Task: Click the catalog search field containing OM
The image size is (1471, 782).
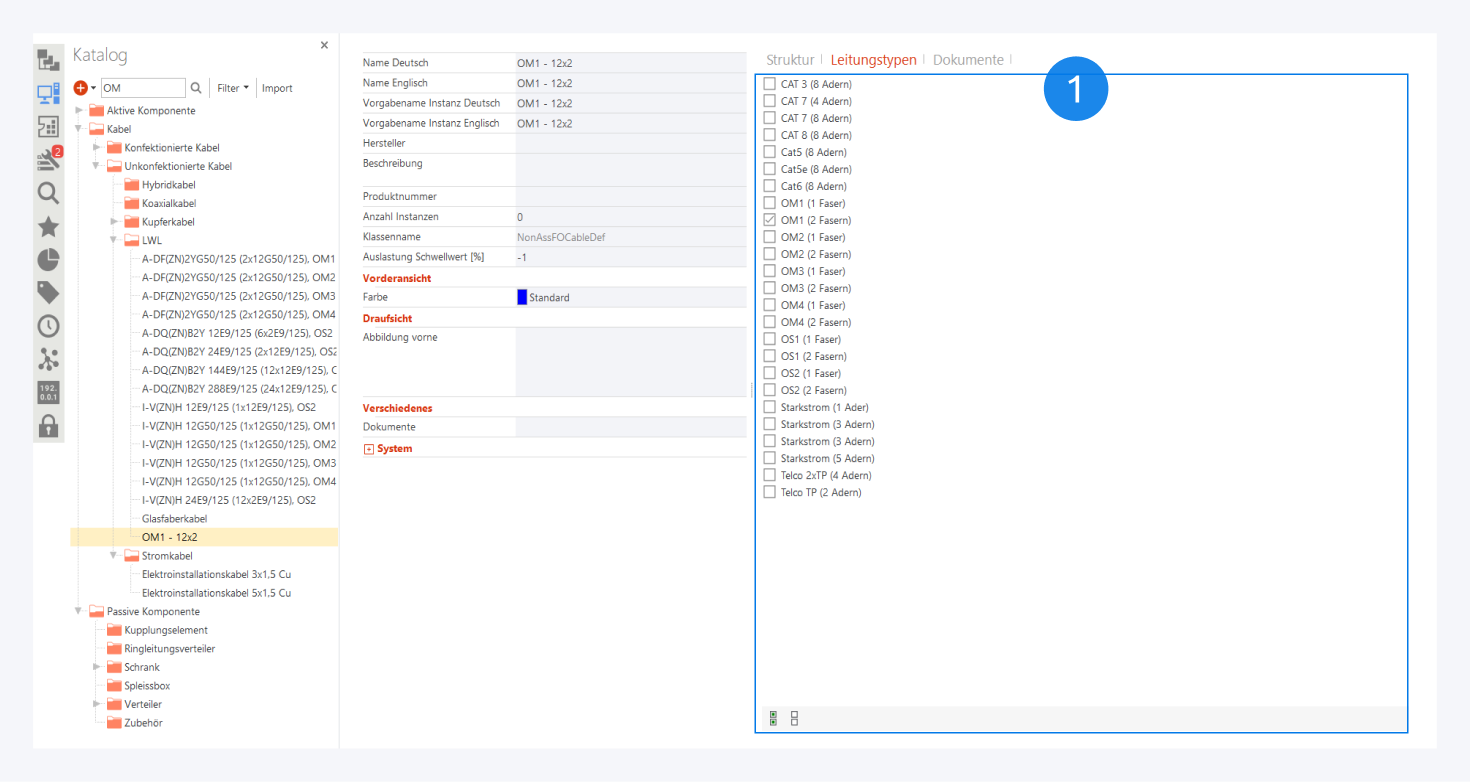Action: click(x=142, y=88)
